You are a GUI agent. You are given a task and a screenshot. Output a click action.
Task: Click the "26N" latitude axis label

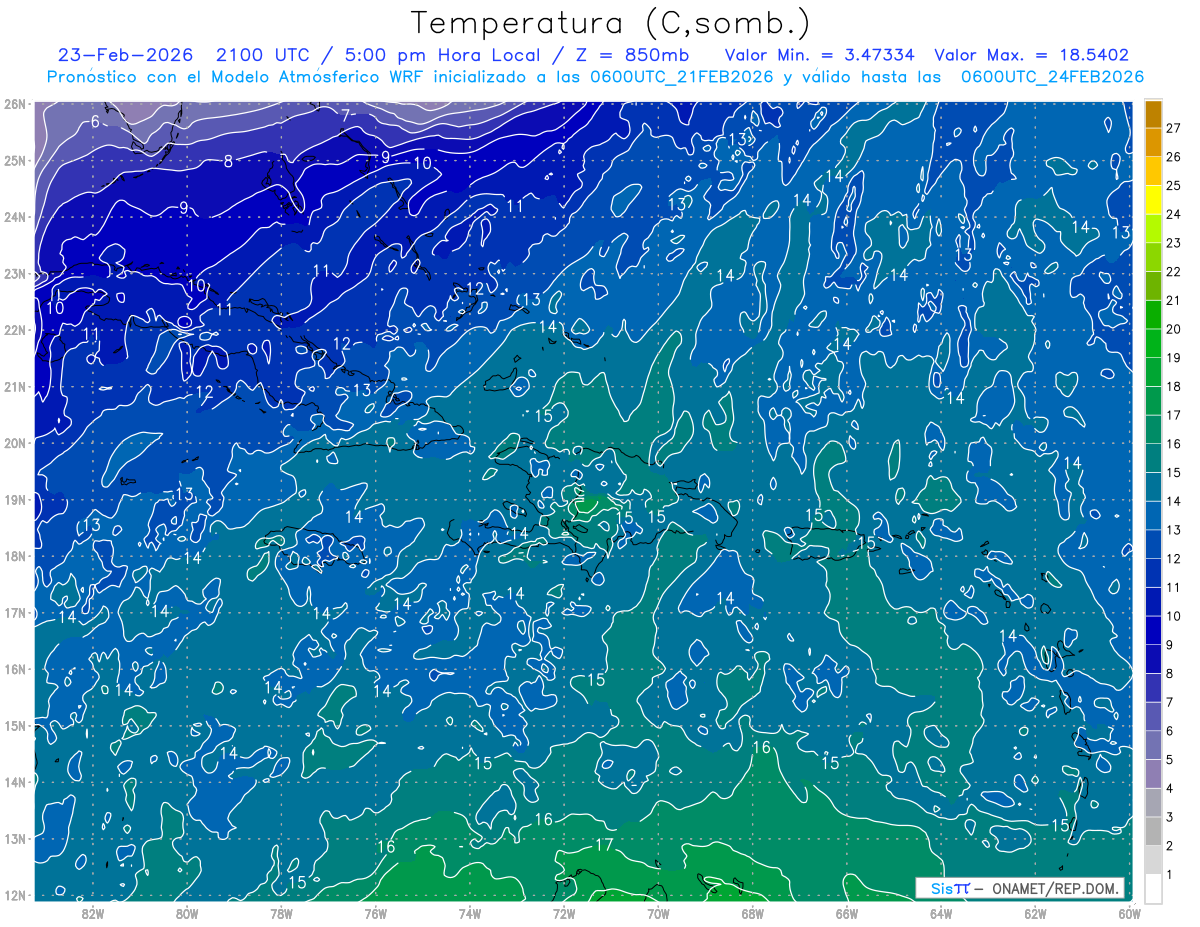14,104
